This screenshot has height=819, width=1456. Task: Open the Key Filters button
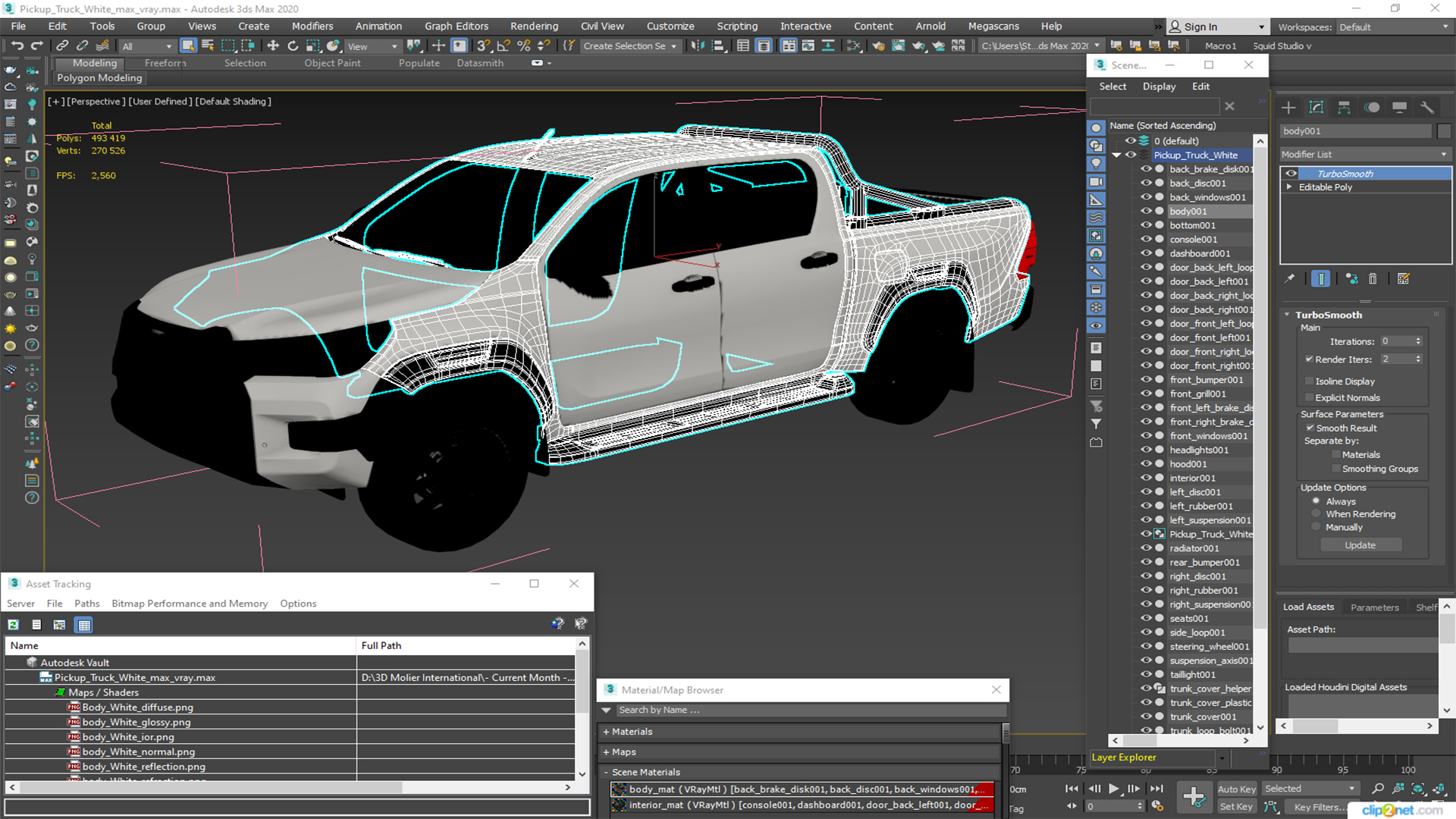tap(1317, 807)
